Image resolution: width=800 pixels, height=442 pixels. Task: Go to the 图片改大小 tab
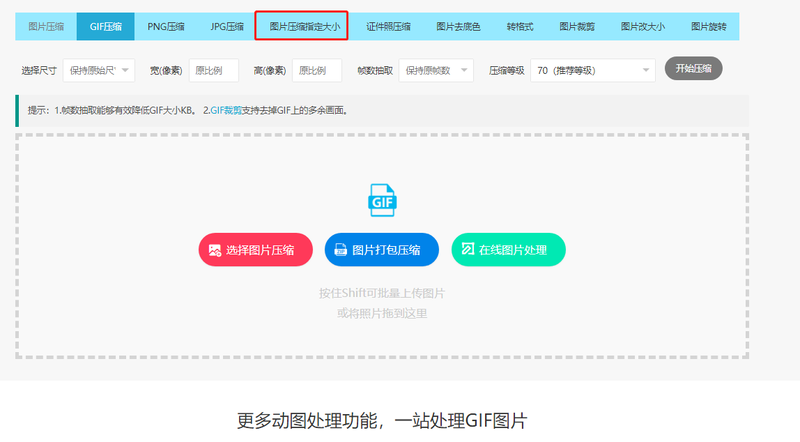[x=643, y=27]
